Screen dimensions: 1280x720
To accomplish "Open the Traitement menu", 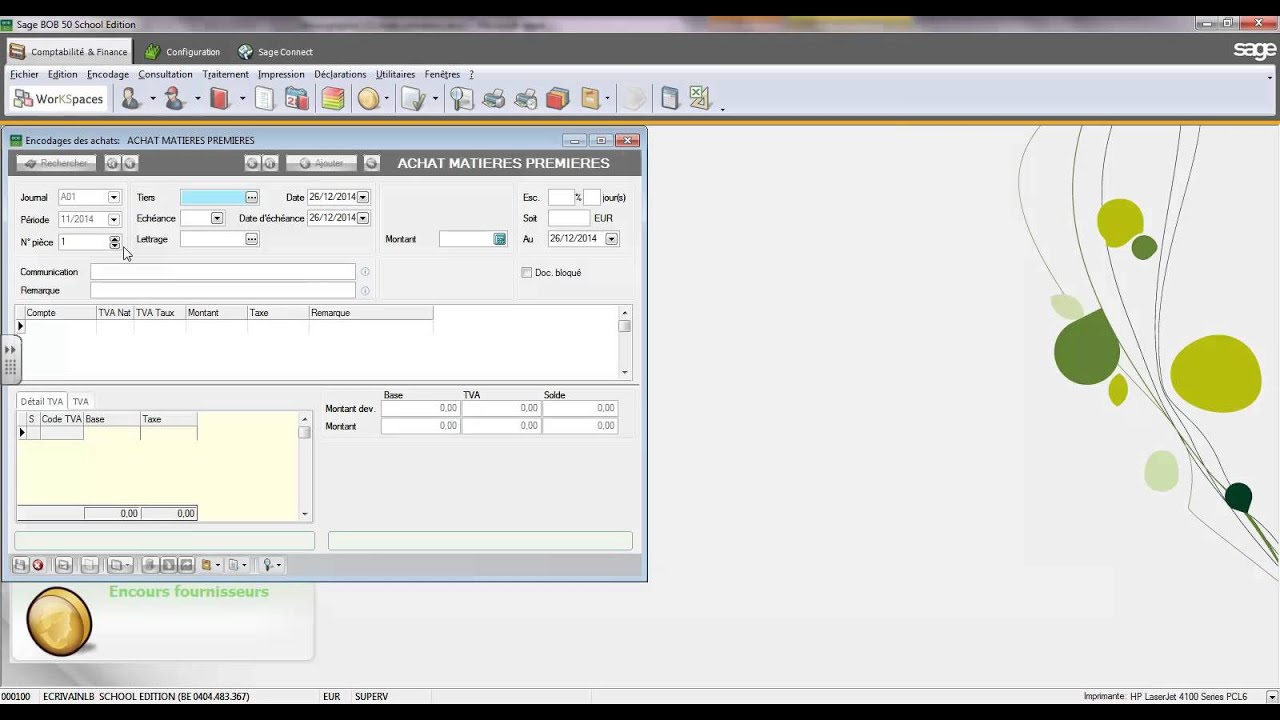I will click(225, 74).
